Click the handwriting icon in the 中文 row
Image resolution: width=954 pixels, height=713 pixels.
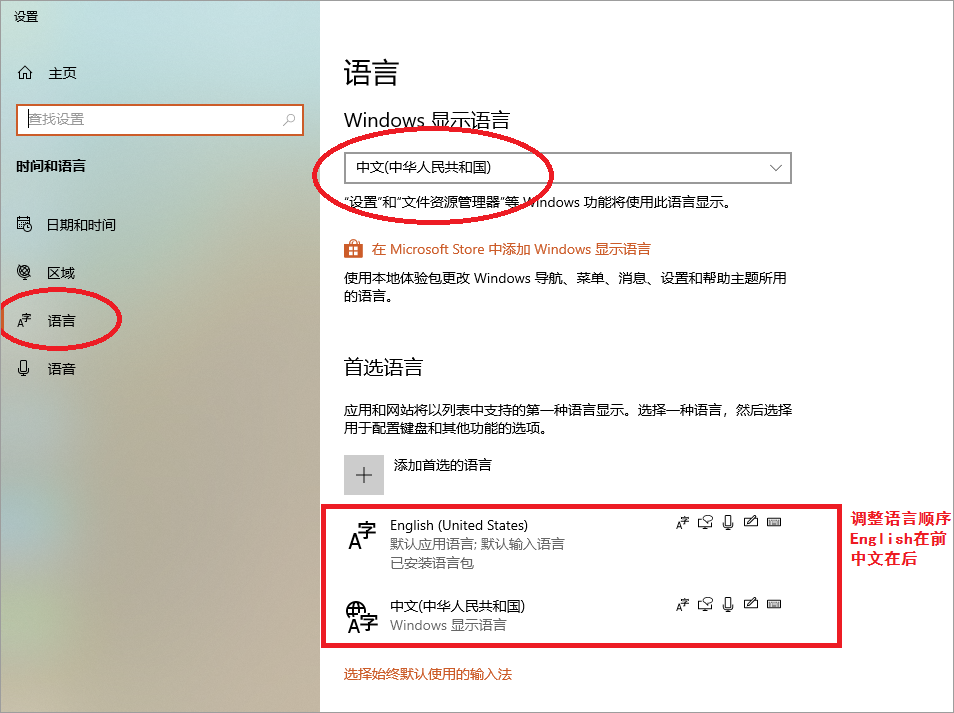[x=751, y=603]
